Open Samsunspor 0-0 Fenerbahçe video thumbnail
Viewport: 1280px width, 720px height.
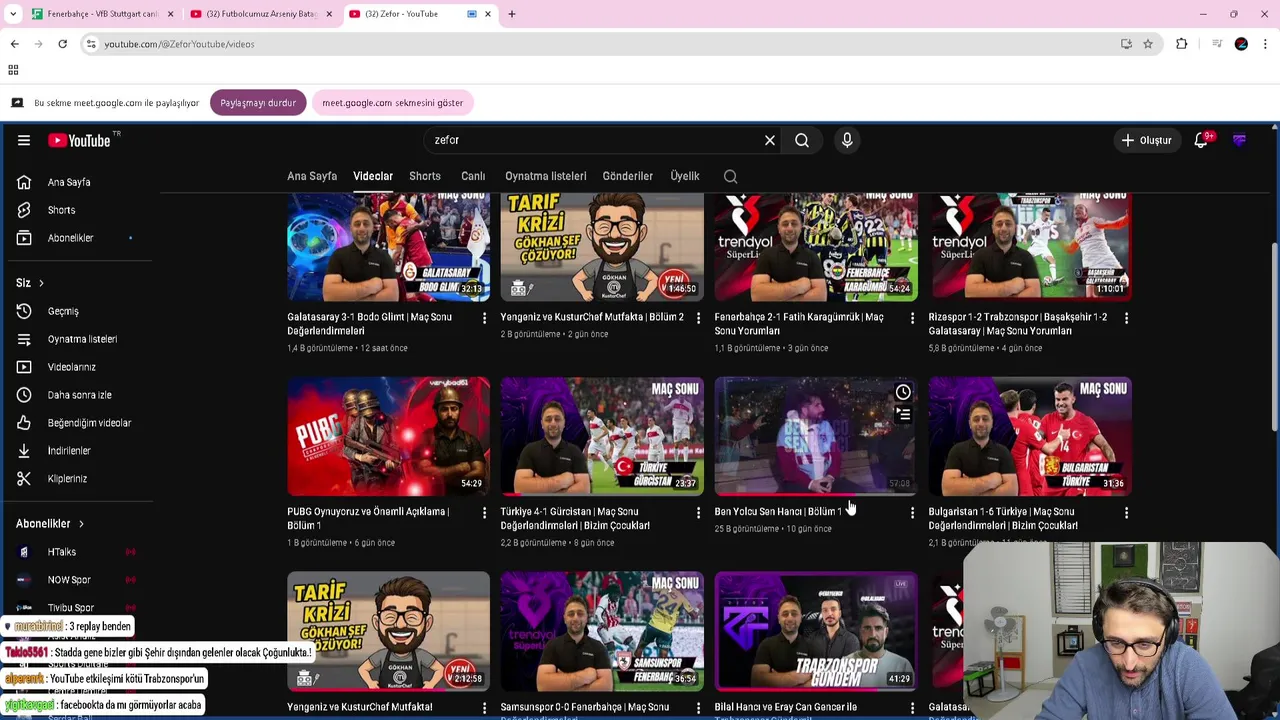[x=603, y=632]
